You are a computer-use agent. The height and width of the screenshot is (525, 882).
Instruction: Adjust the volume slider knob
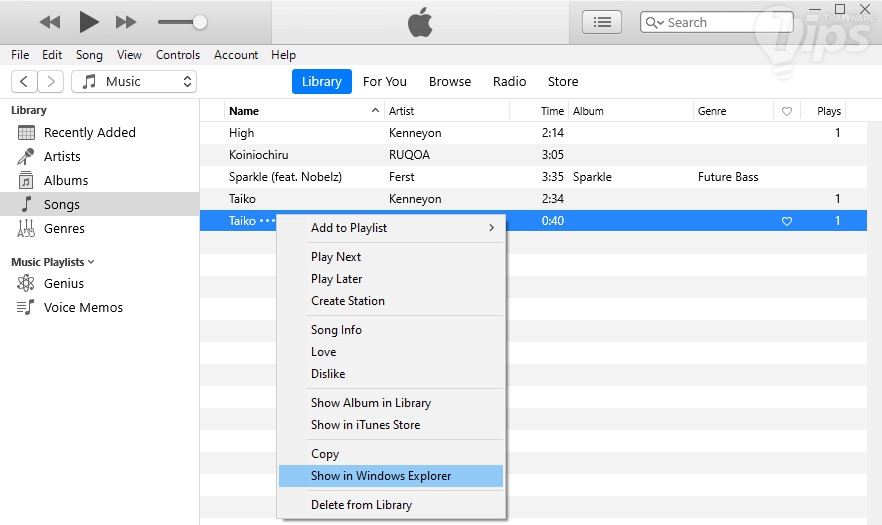click(x=200, y=23)
